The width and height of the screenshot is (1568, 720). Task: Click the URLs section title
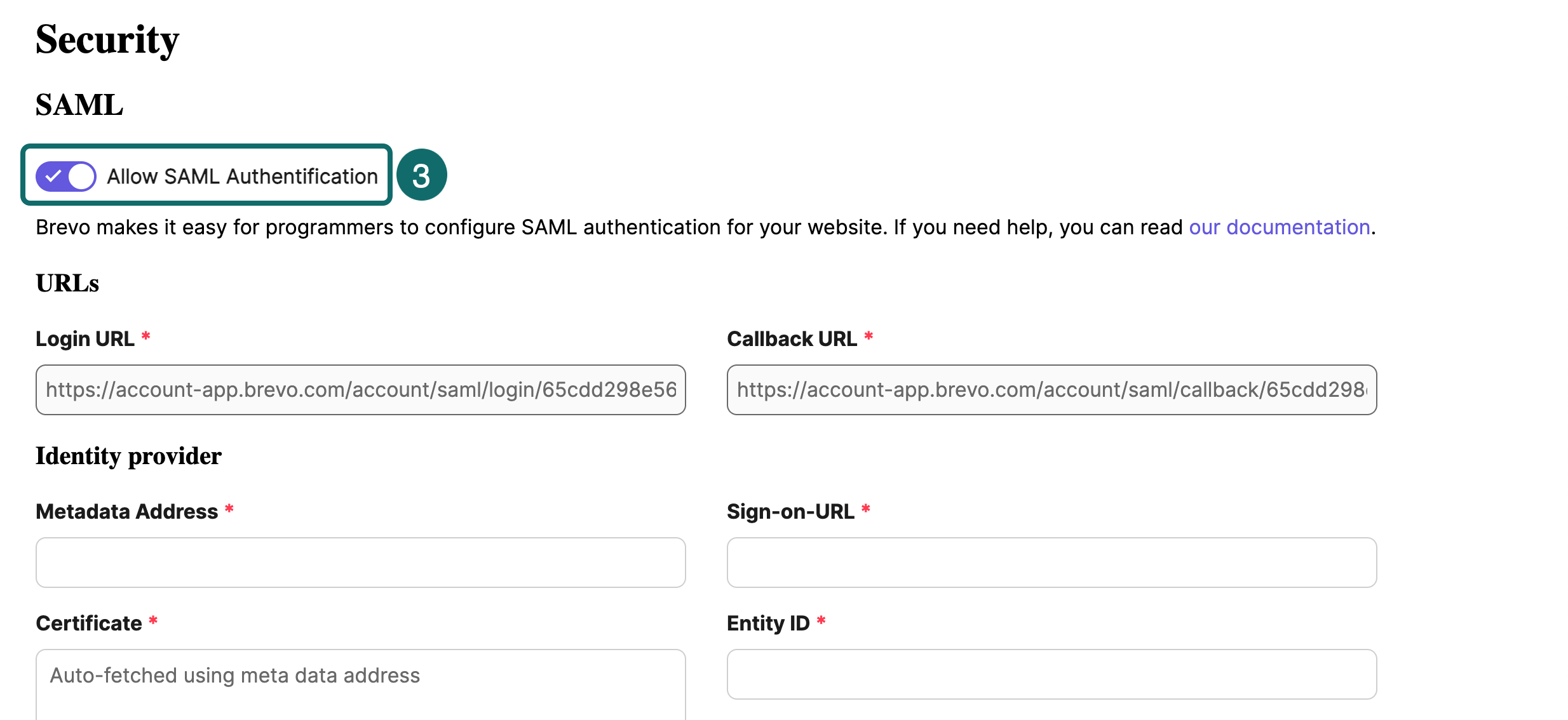(x=67, y=283)
